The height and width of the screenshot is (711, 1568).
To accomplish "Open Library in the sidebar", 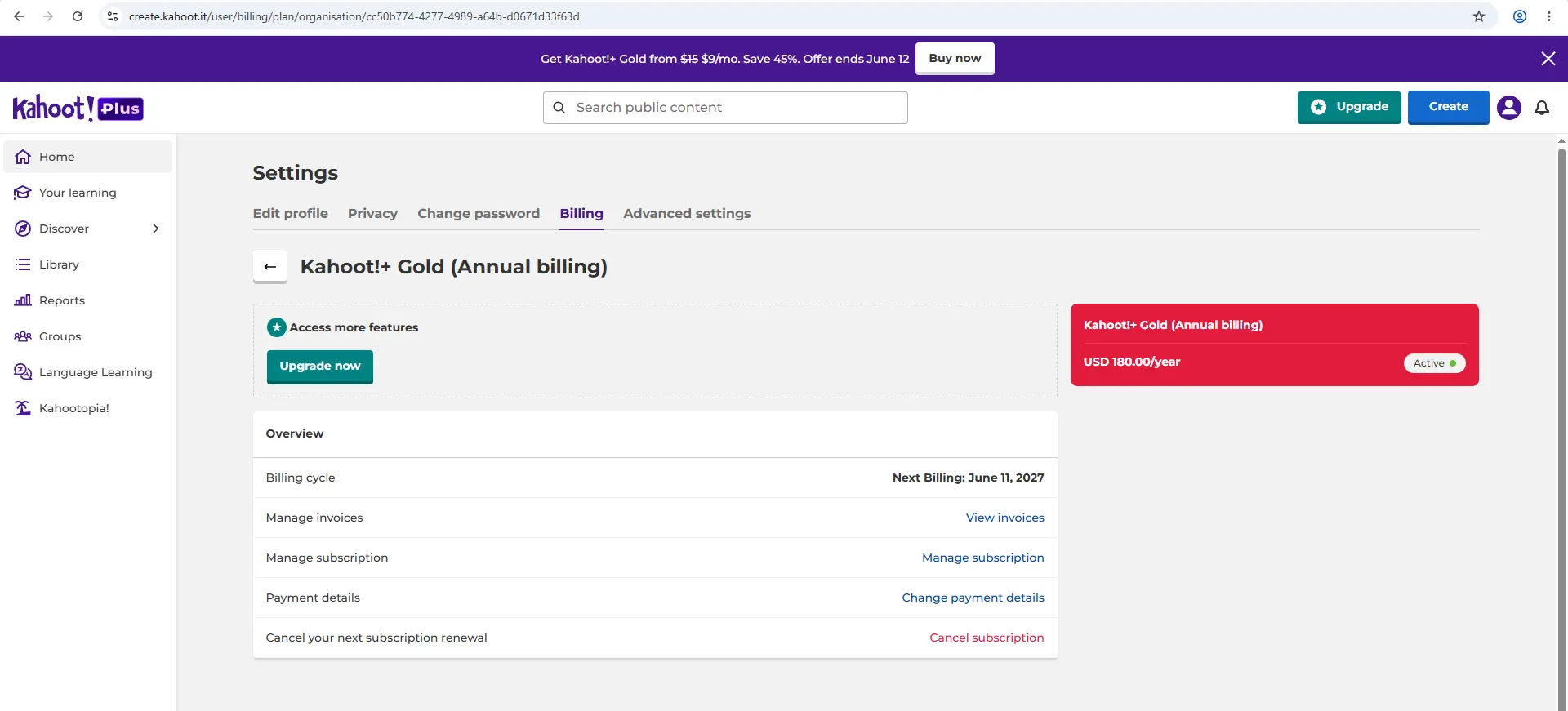I will tap(88, 264).
